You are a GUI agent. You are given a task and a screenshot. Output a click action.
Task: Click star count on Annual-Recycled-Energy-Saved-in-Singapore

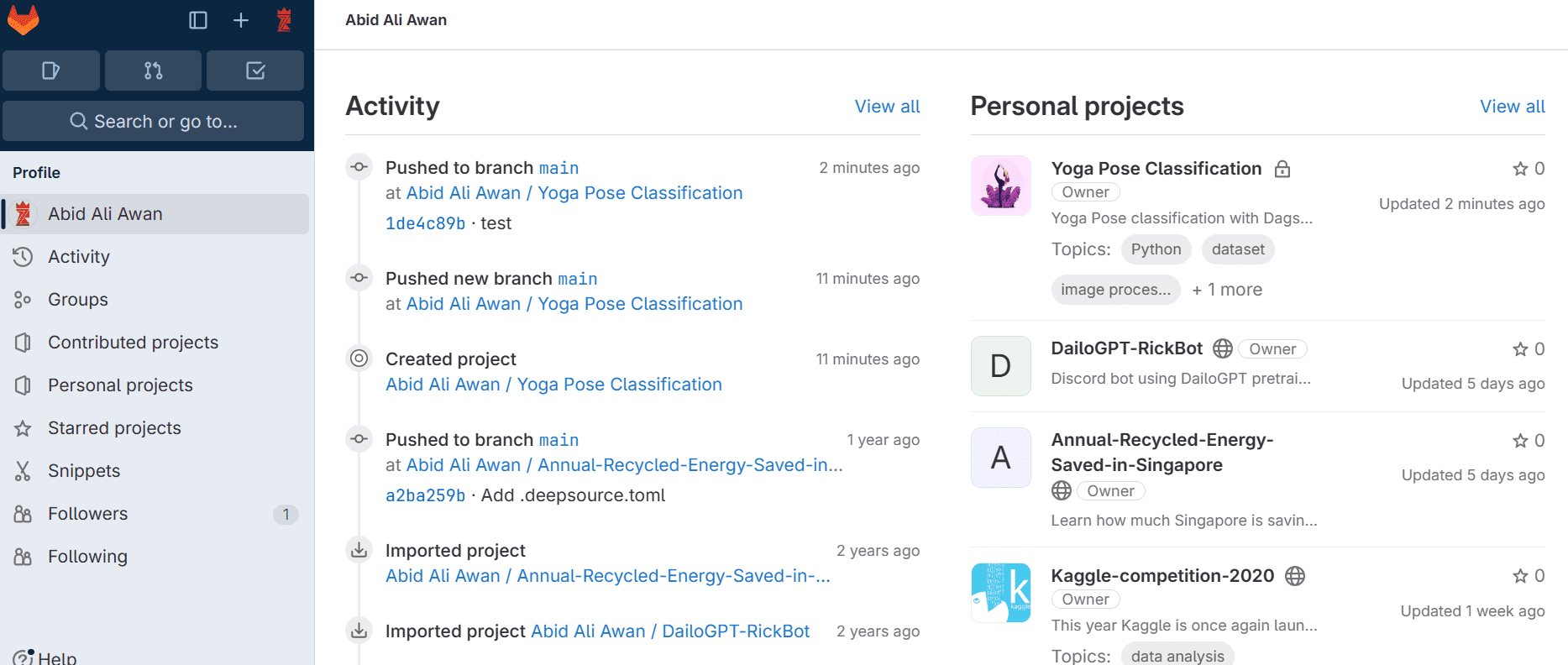[1529, 441]
